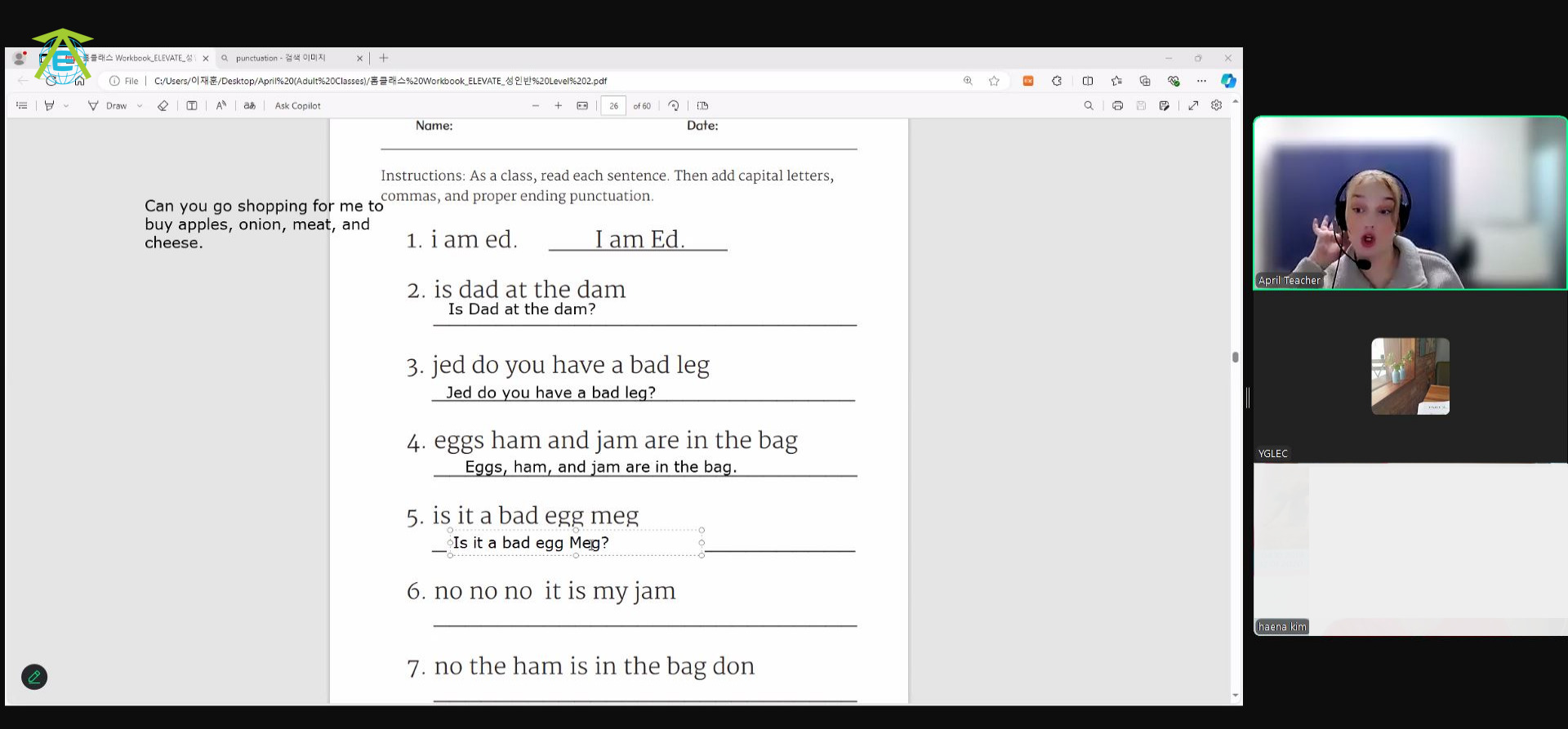
Task: Click the Ask Copilot button
Action: coord(297,105)
